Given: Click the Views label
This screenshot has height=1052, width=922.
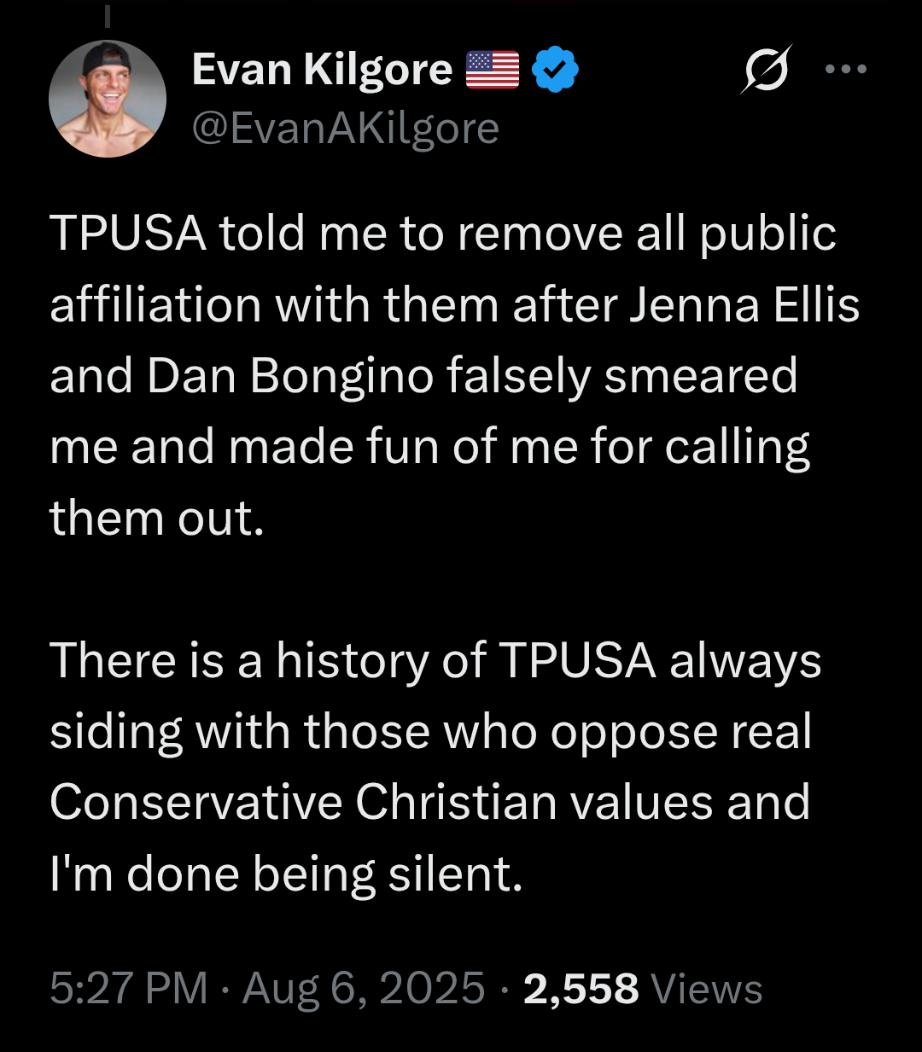Looking at the screenshot, I should tap(706, 989).
